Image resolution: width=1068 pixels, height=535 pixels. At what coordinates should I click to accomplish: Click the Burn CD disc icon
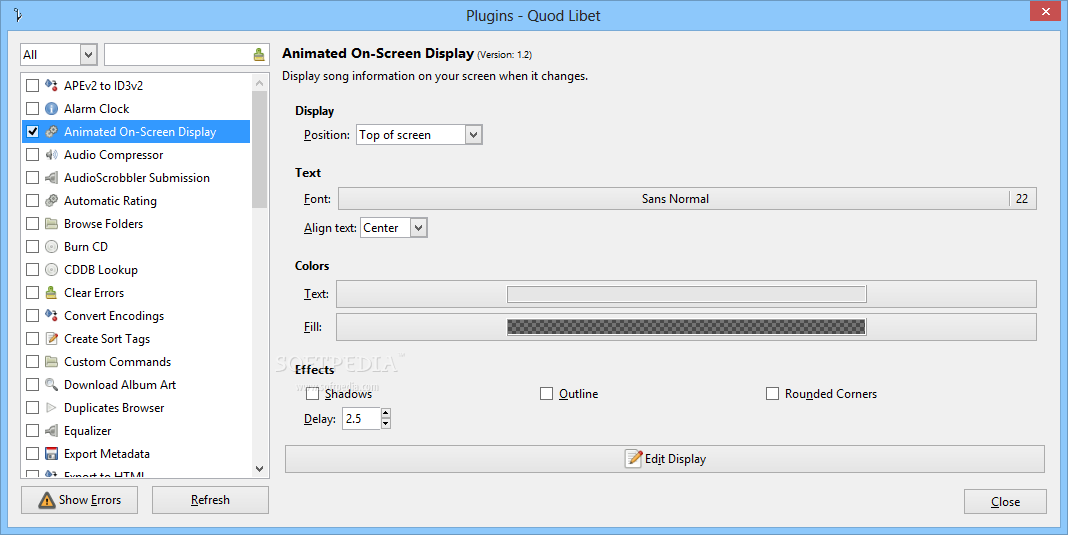tap(52, 247)
